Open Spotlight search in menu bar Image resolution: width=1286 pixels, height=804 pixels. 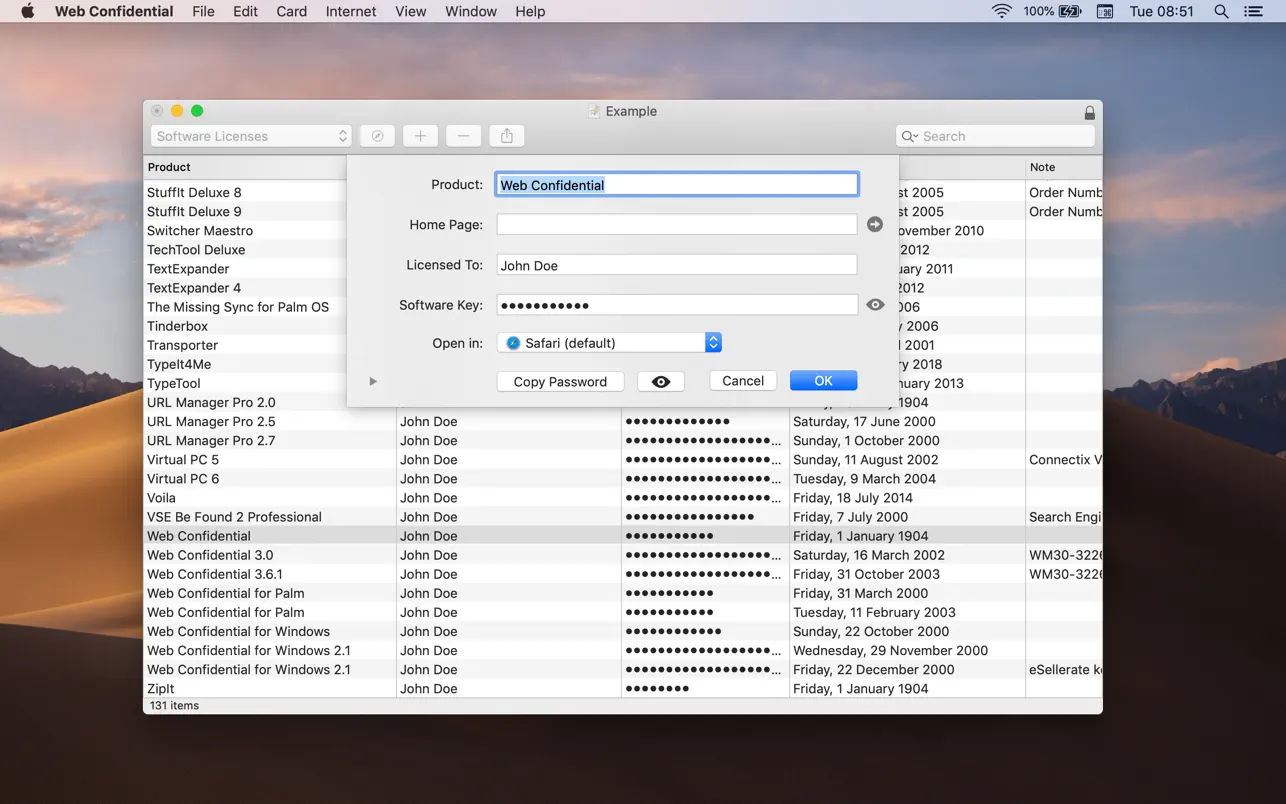click(1221, 11)
